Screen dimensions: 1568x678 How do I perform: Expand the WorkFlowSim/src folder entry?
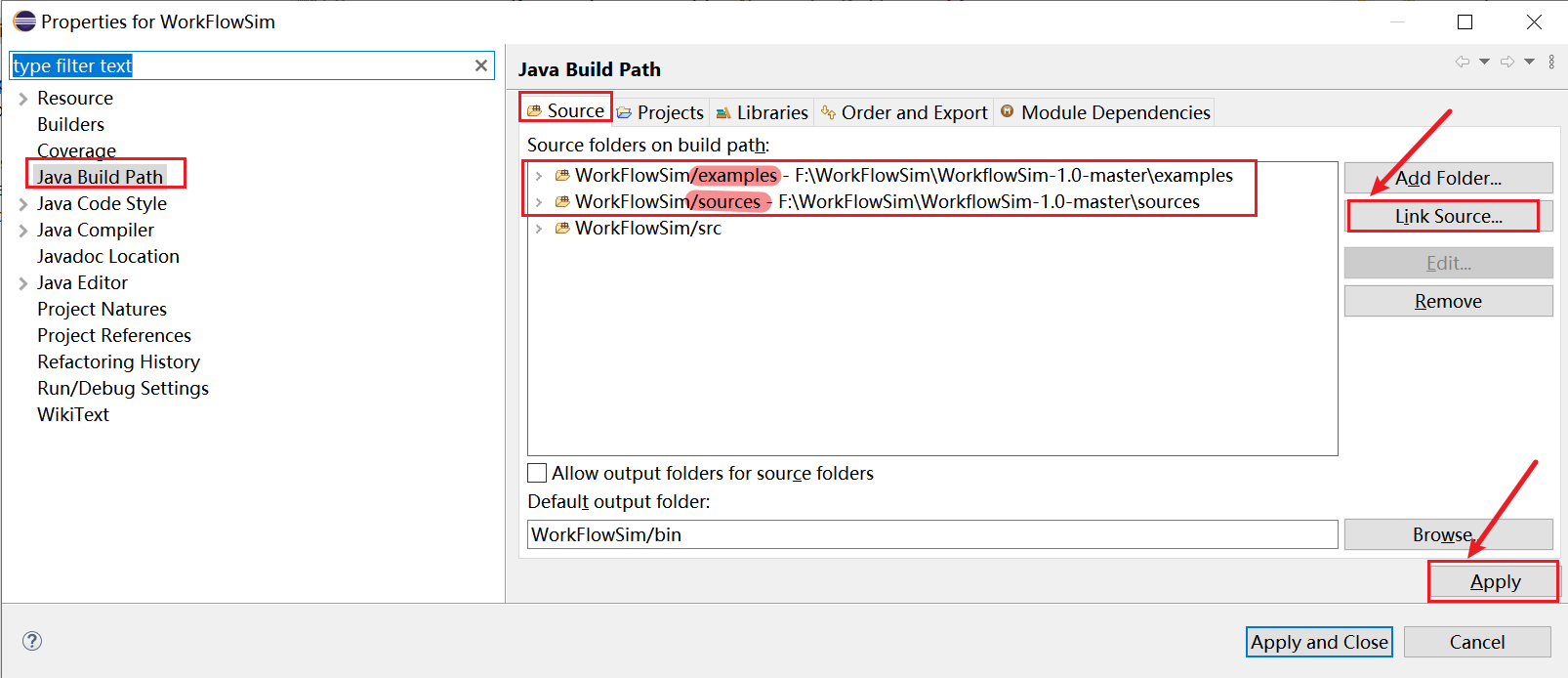click(x=539, y=229)
